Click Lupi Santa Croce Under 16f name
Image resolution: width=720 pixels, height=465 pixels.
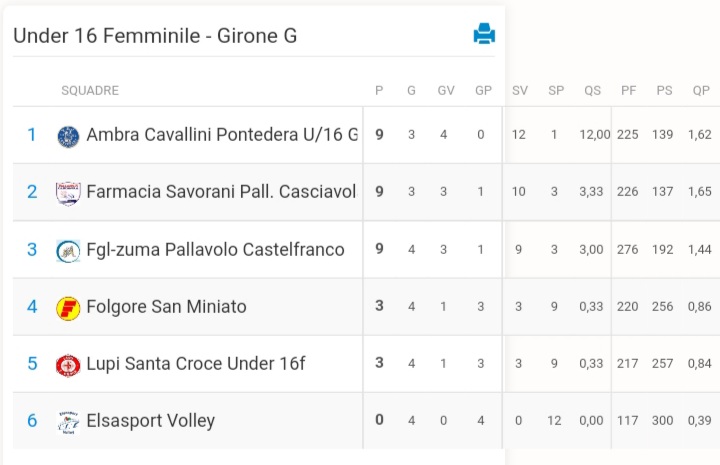(x=196, y=364)
